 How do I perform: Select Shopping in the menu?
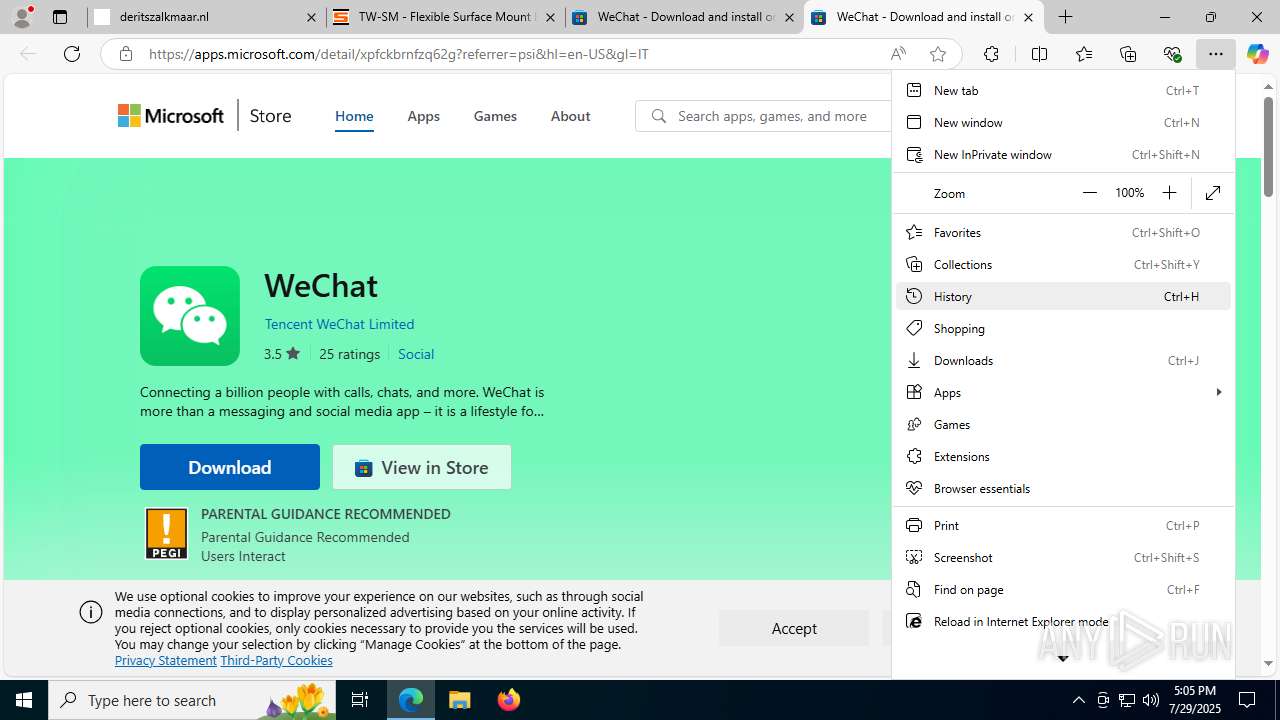(x=1063, y=328)
